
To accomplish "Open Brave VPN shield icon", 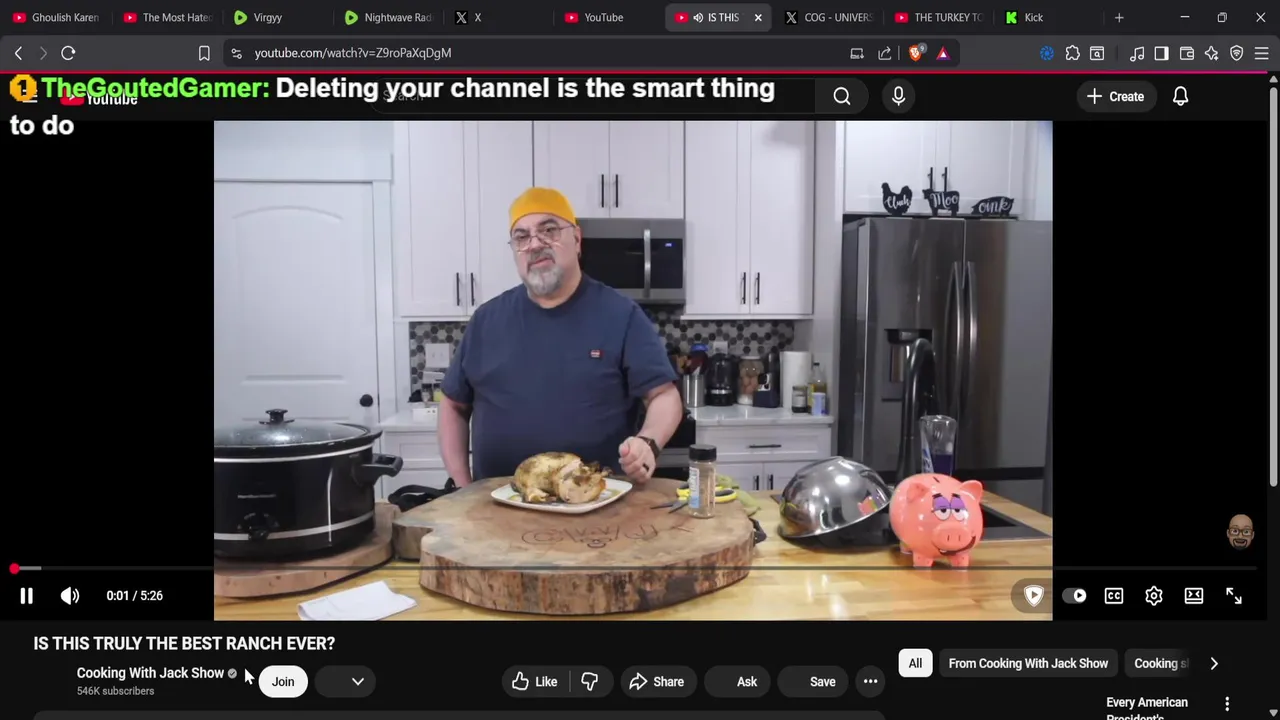I will pyautogui.click(x=1237, y=53).
